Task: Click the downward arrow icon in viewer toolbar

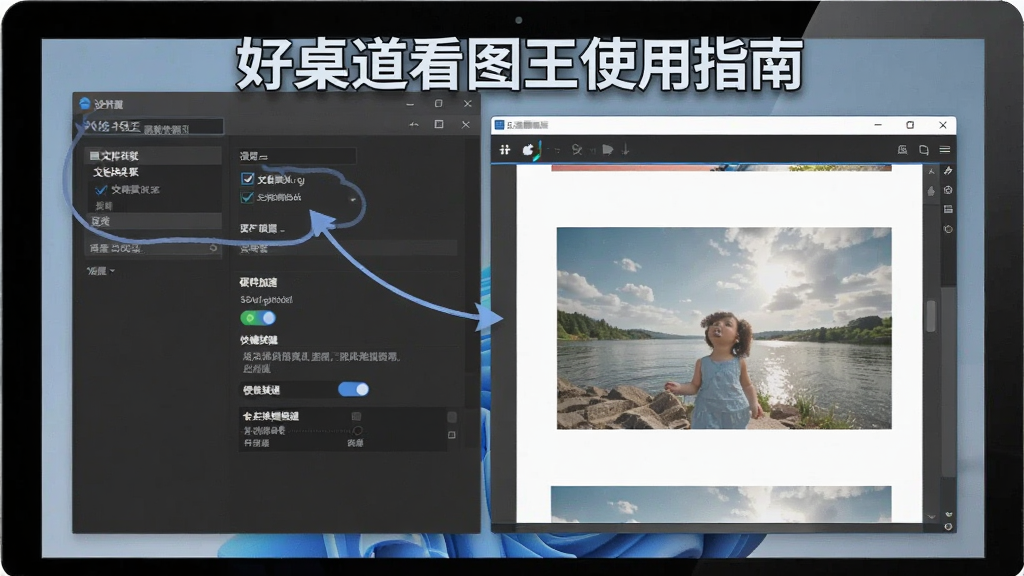Action: tap(626, 150)
